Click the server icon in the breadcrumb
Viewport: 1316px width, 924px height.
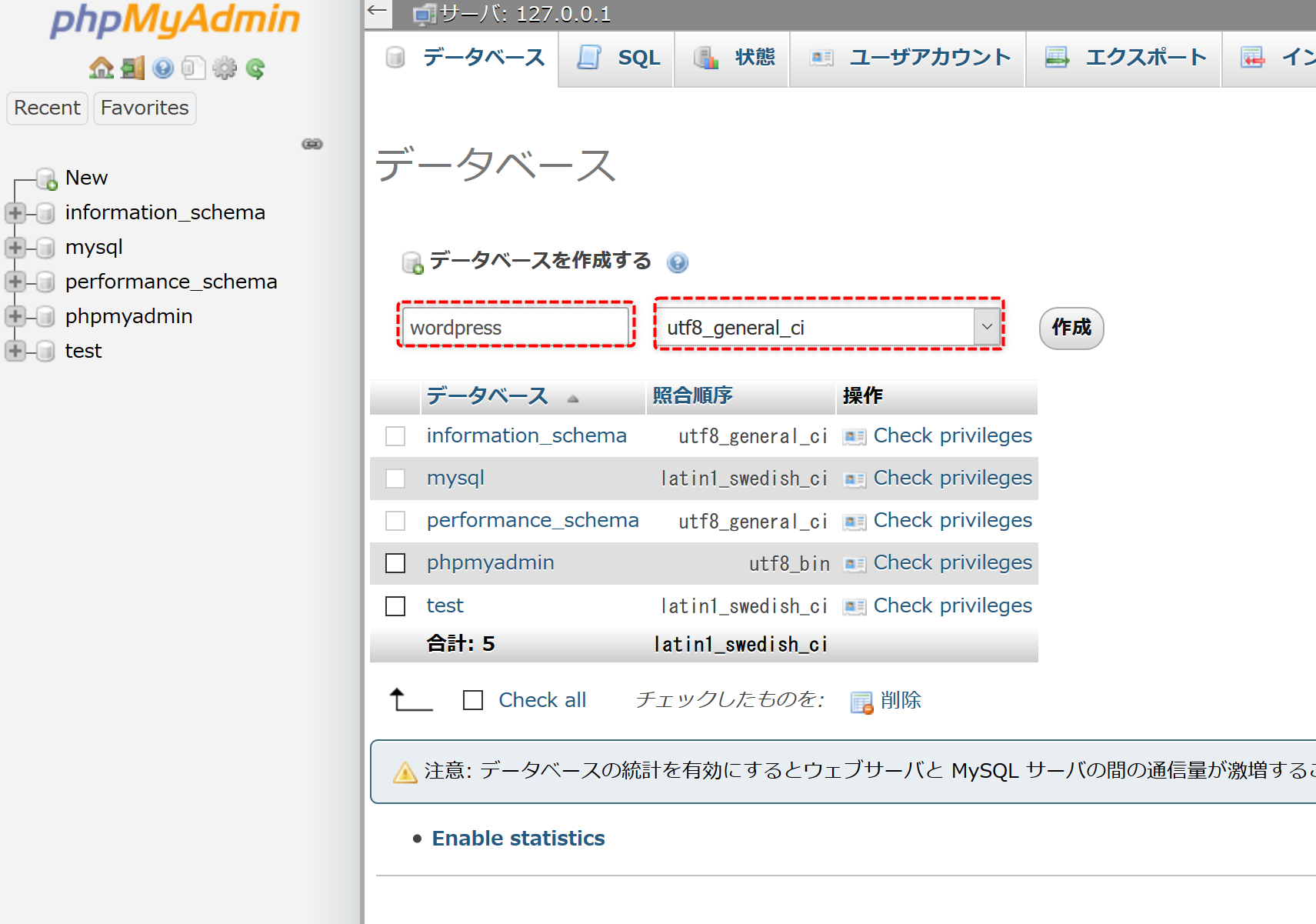tap(424, 15)
